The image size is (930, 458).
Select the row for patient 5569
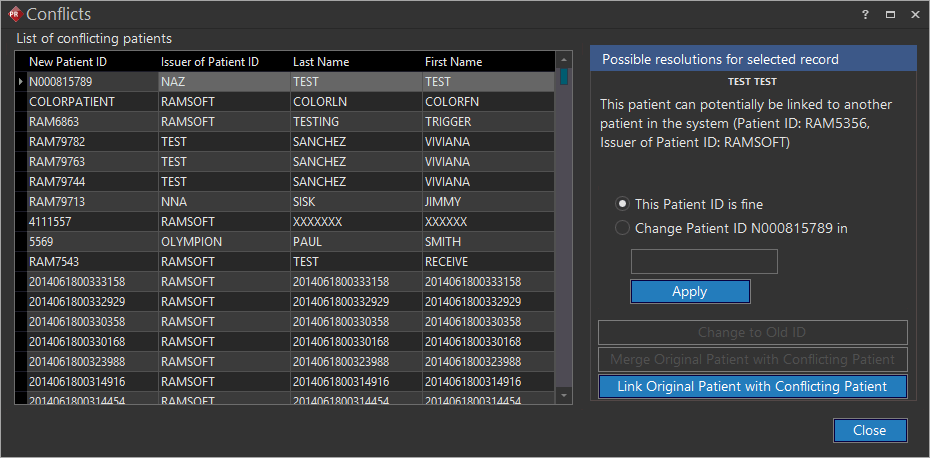(42, 242)
